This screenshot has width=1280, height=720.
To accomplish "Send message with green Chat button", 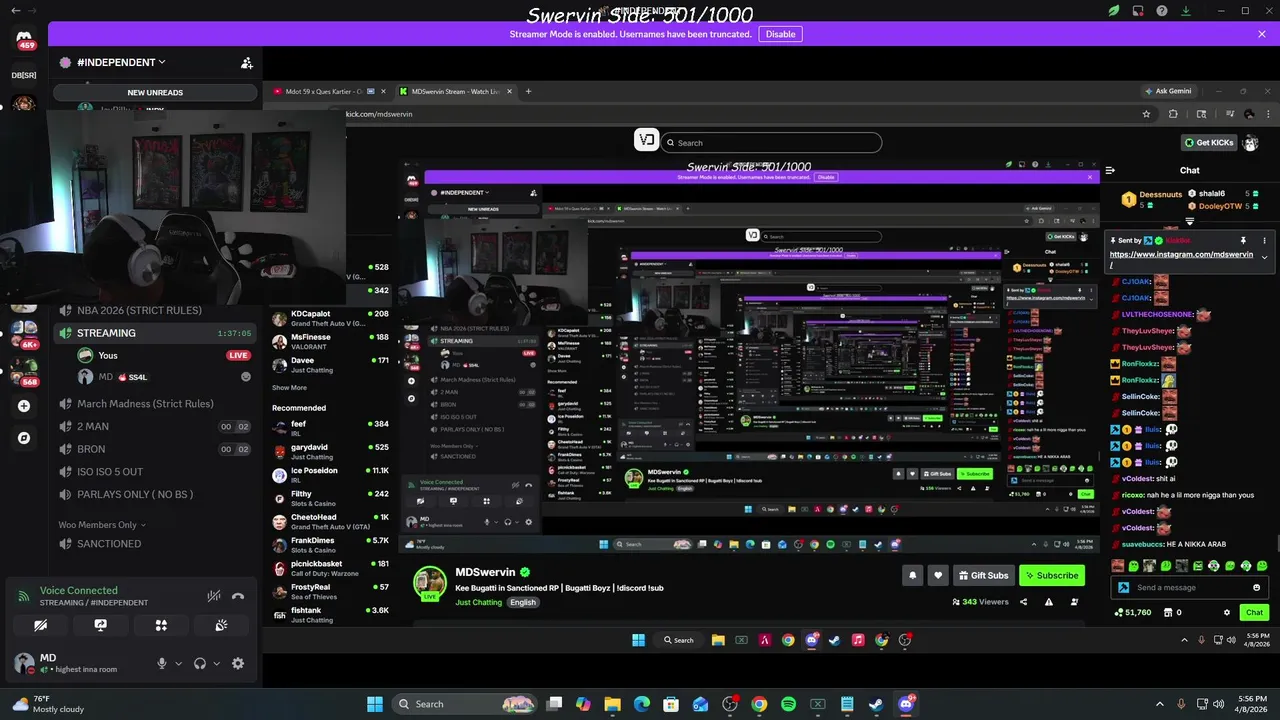I will click(x=1254, y=612).
